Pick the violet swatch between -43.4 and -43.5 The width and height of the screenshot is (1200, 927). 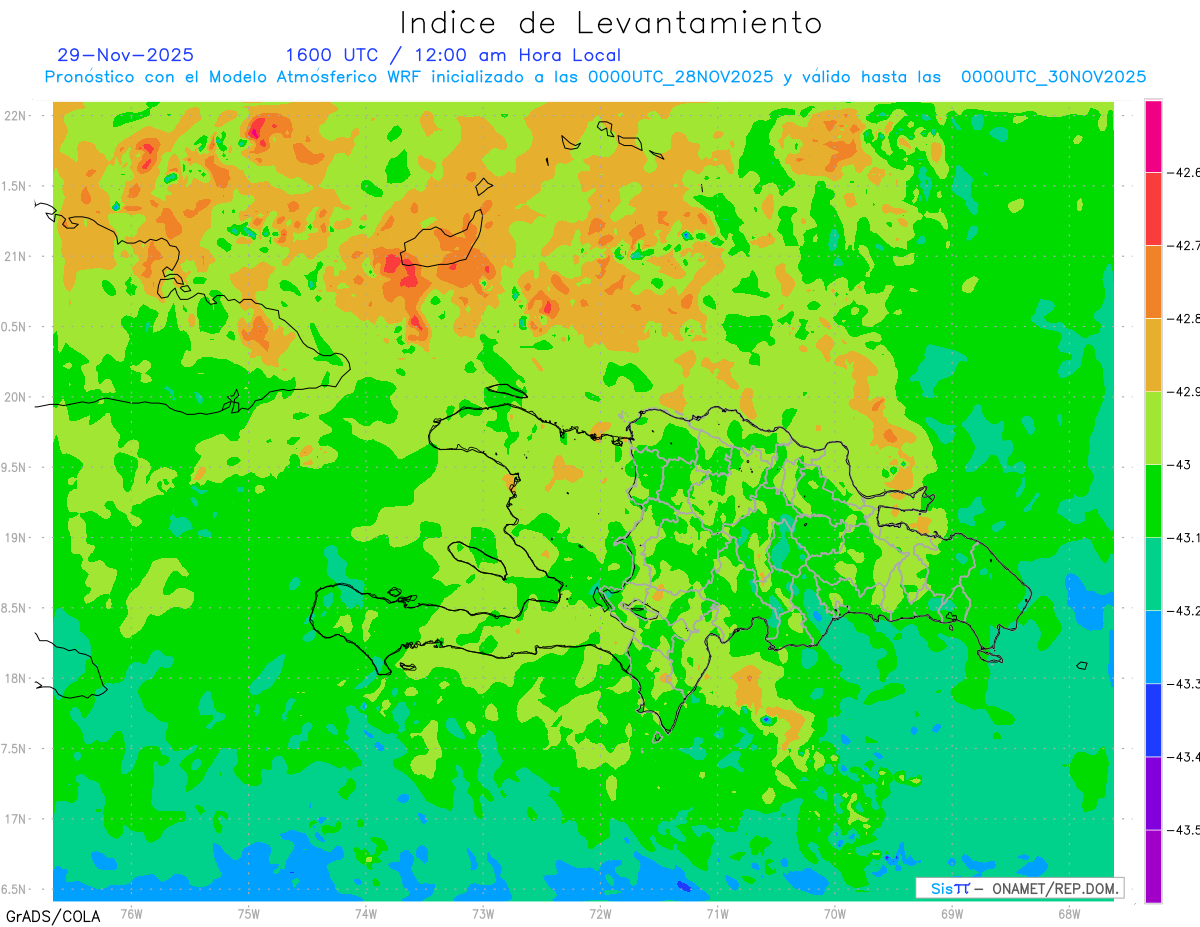[1153, 792]
